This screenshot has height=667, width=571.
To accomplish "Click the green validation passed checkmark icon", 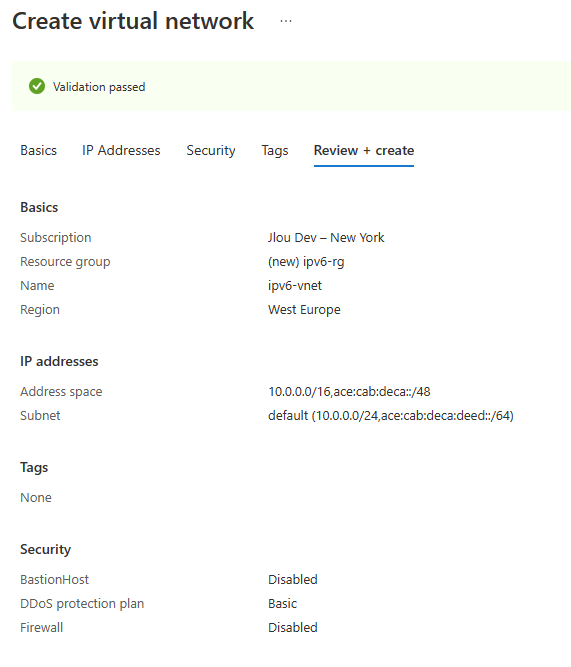I will 37,86.
